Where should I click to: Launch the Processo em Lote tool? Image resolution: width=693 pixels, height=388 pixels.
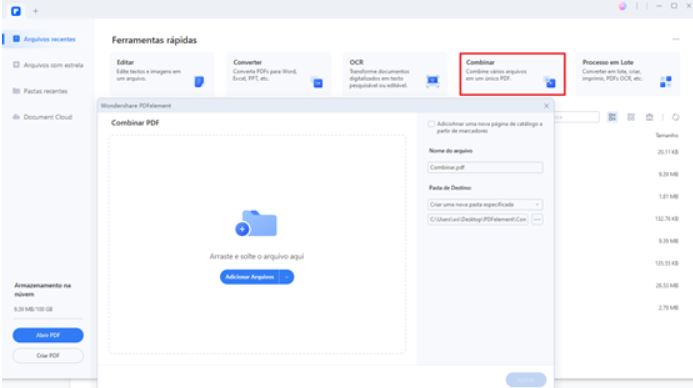point(628,74)
